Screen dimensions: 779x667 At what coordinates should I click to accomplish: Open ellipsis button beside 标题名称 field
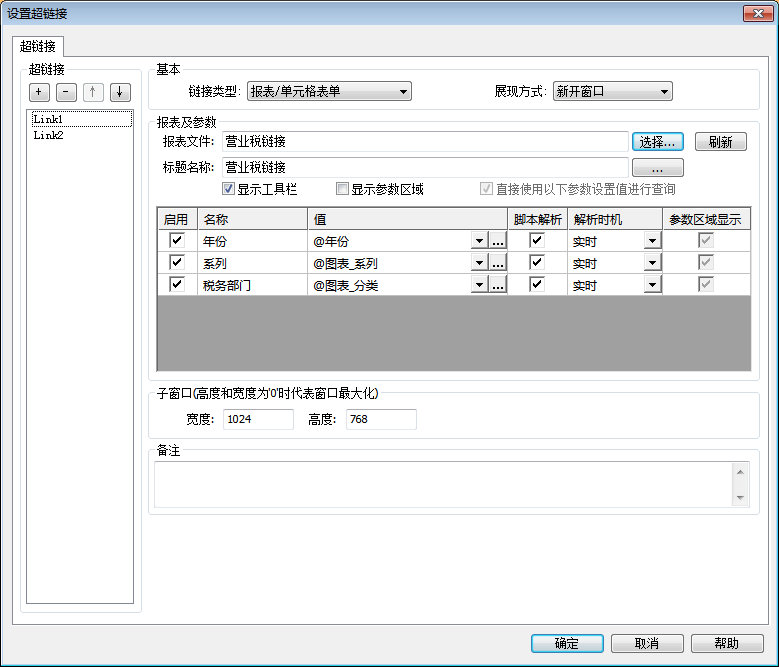click(657, 167)
